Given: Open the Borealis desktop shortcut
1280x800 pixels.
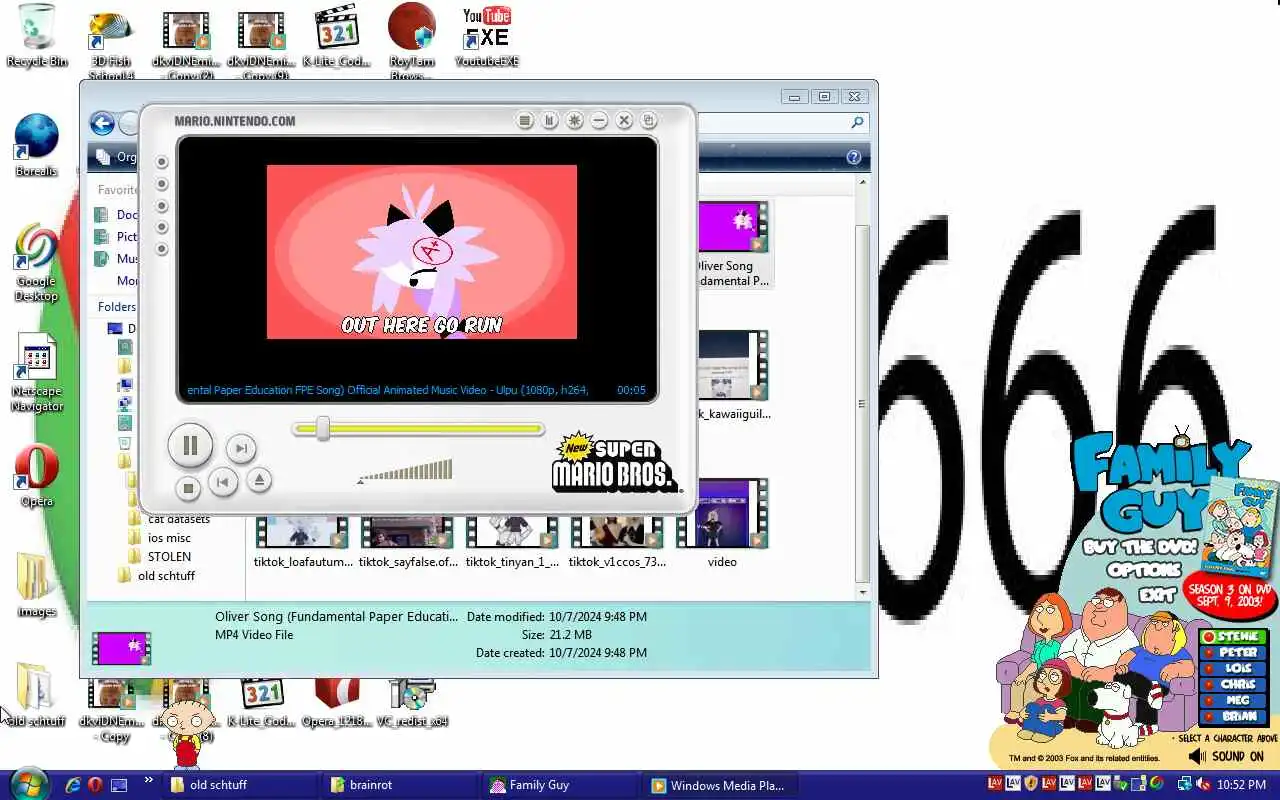Looking at the screenshot, I should 37,145.
